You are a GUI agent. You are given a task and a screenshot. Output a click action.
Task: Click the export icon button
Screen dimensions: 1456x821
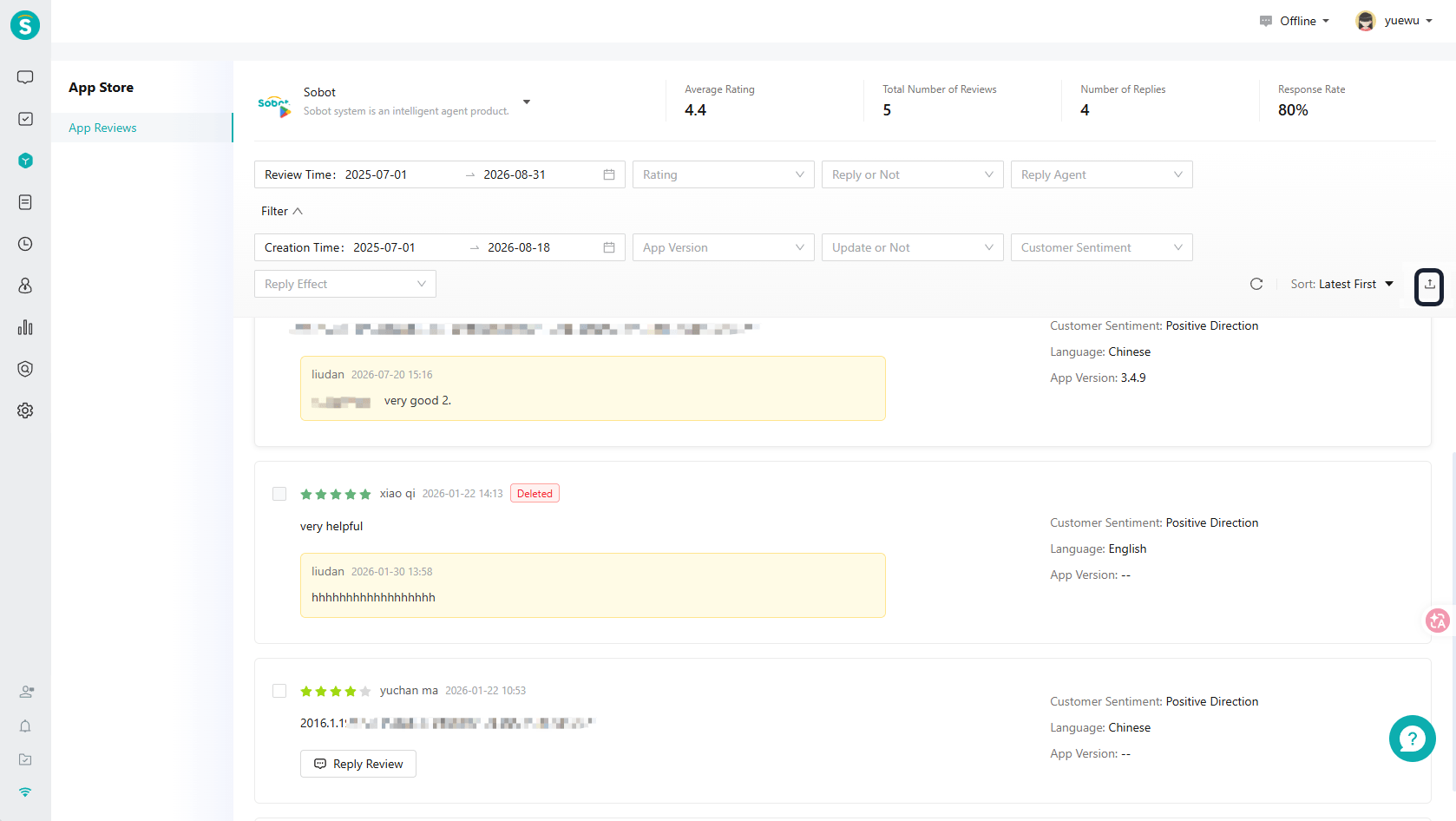(1429, 285)
